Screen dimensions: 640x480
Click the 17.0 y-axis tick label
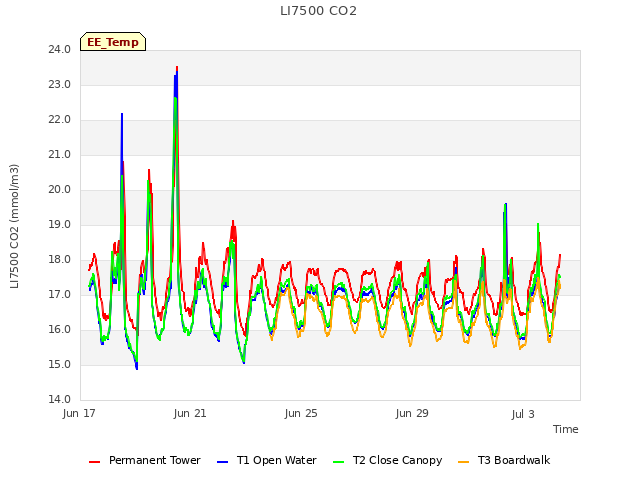click(60, 295)
